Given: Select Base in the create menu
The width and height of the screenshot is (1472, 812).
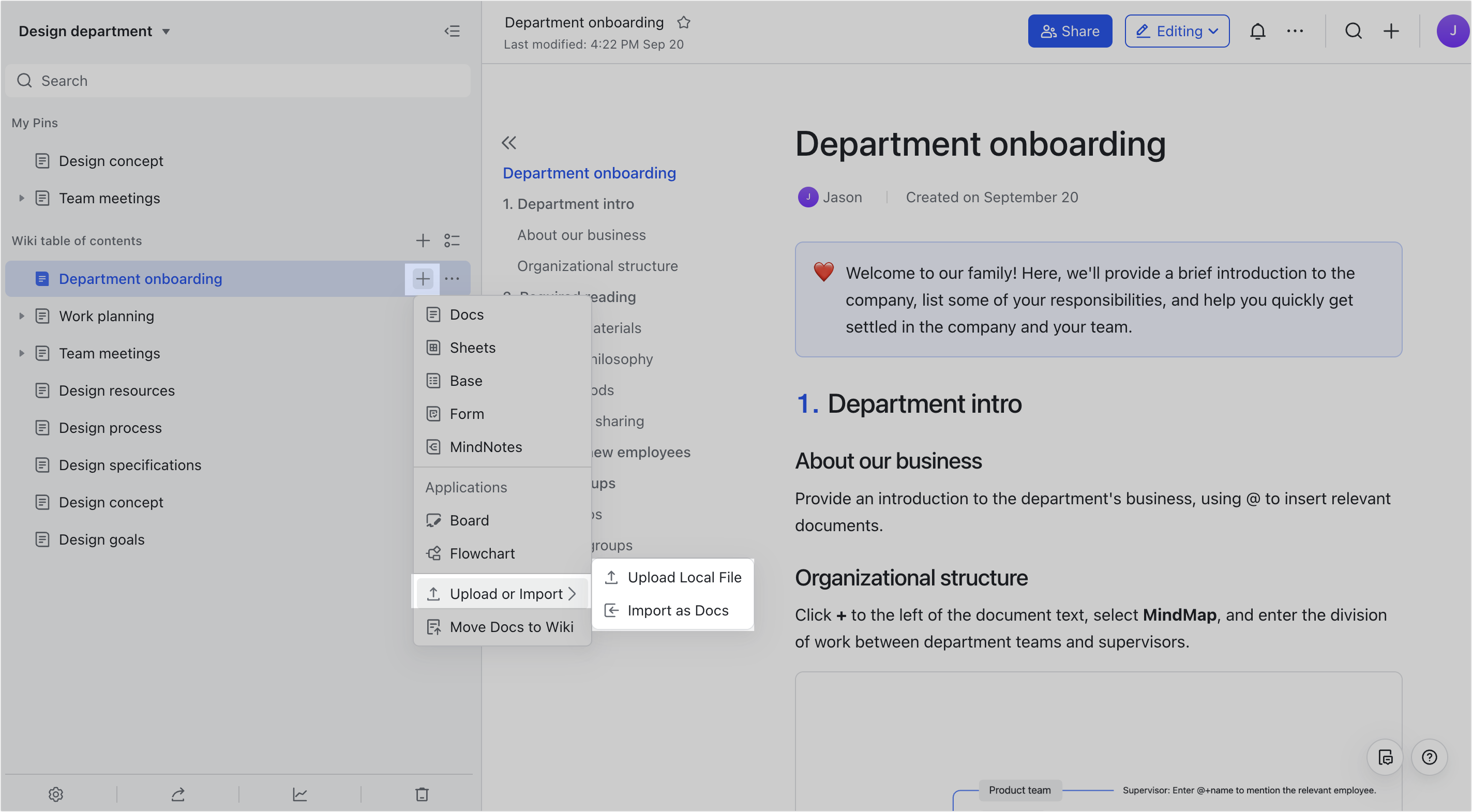Looking at the screenshot, I should pyautogui.click(x=502, y=381).
